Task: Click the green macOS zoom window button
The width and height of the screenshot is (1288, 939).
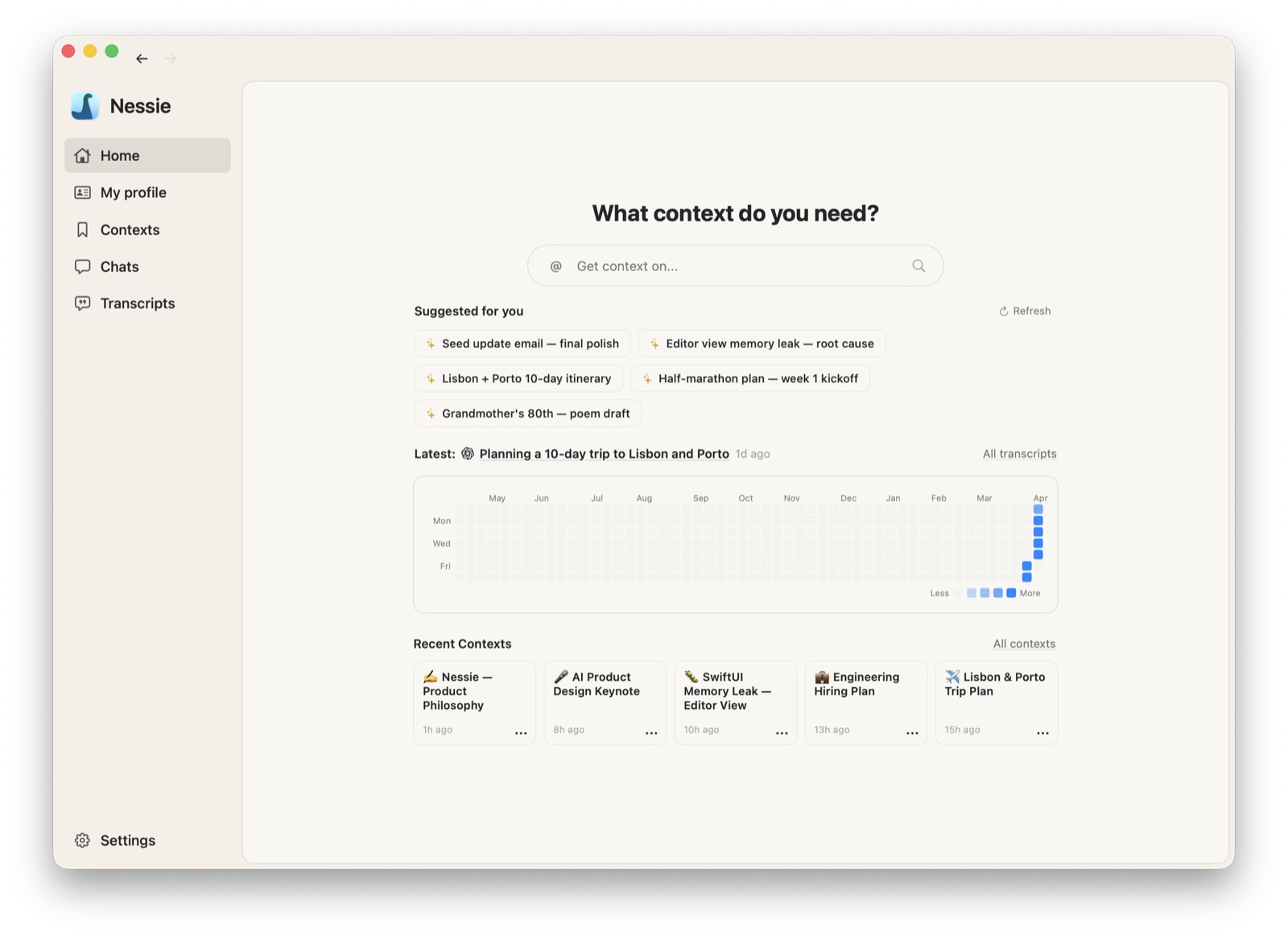Action: pyautogui.click(x=112, y=51)
